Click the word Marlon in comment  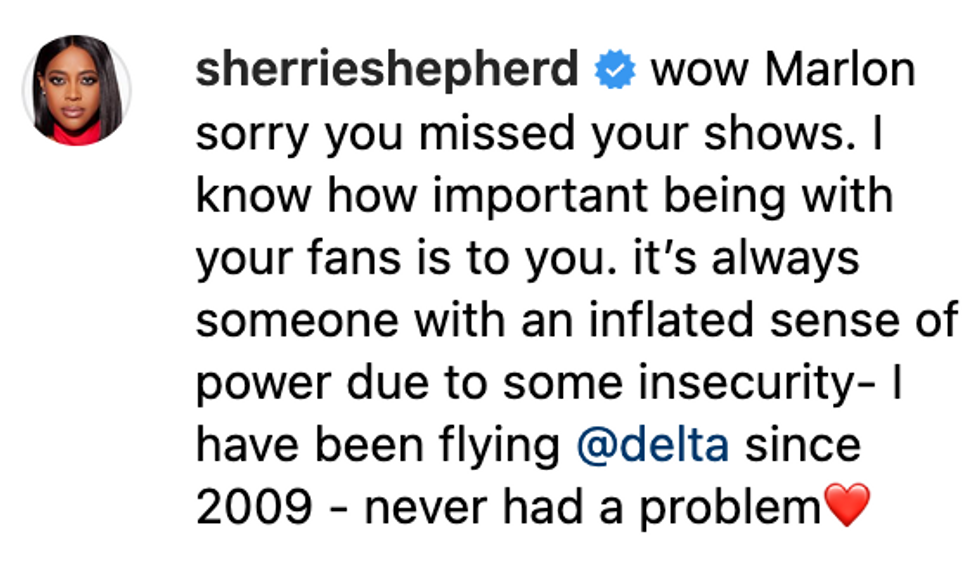[x=841, y=69]
